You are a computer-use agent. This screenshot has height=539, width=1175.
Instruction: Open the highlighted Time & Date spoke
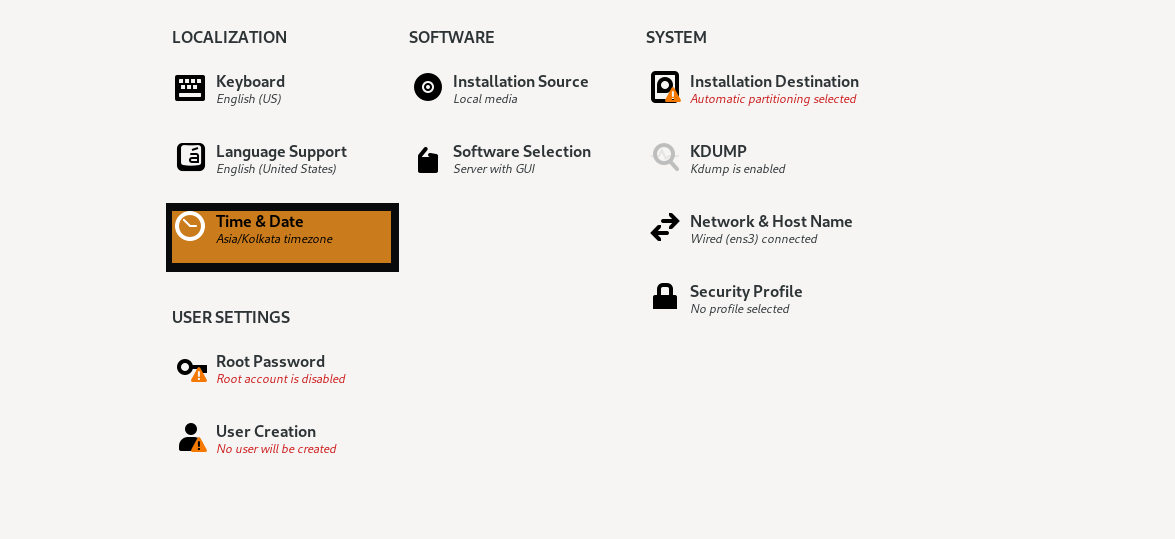coord(282,237)
